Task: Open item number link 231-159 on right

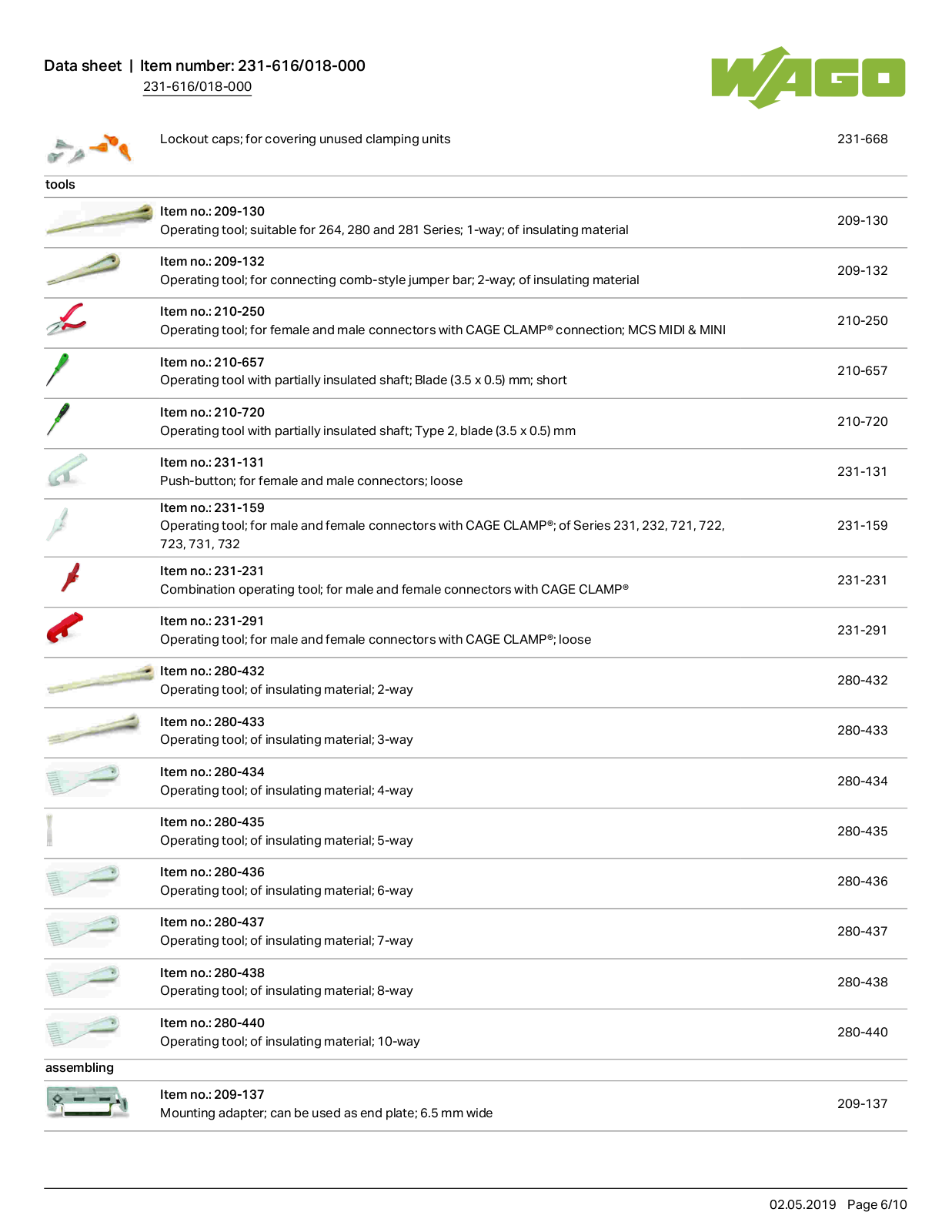Action: [x=862, y=525]
